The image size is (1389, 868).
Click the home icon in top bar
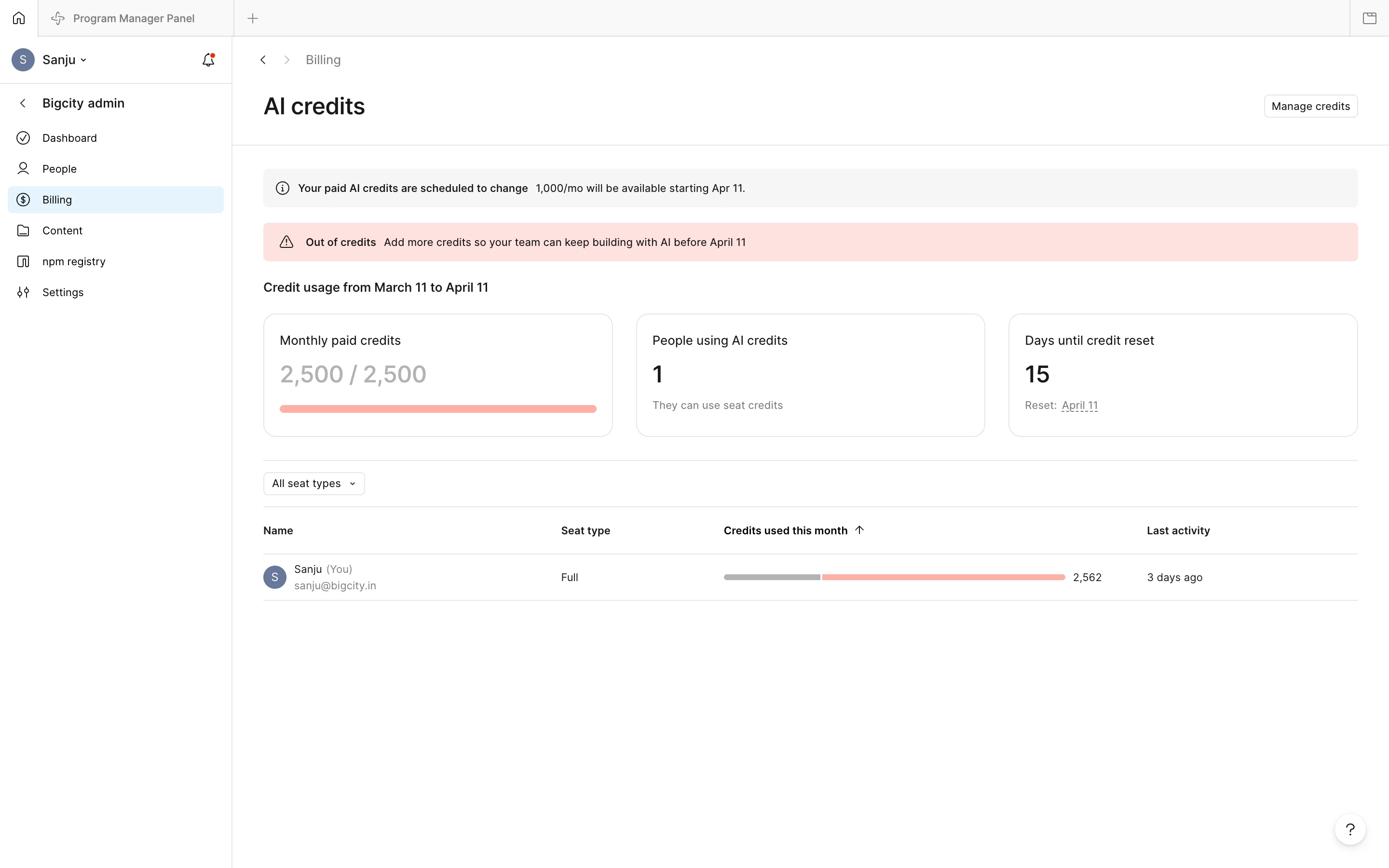(x=19, y=18)
